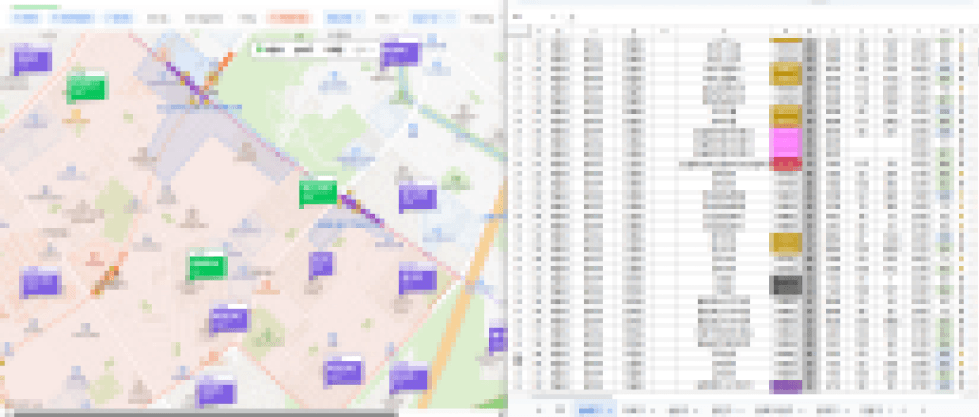Image resolution: width=979 pixels, height=417 pixels.
Task: Click the green marker in the lower-middle map
Action: tap(207, 266)
